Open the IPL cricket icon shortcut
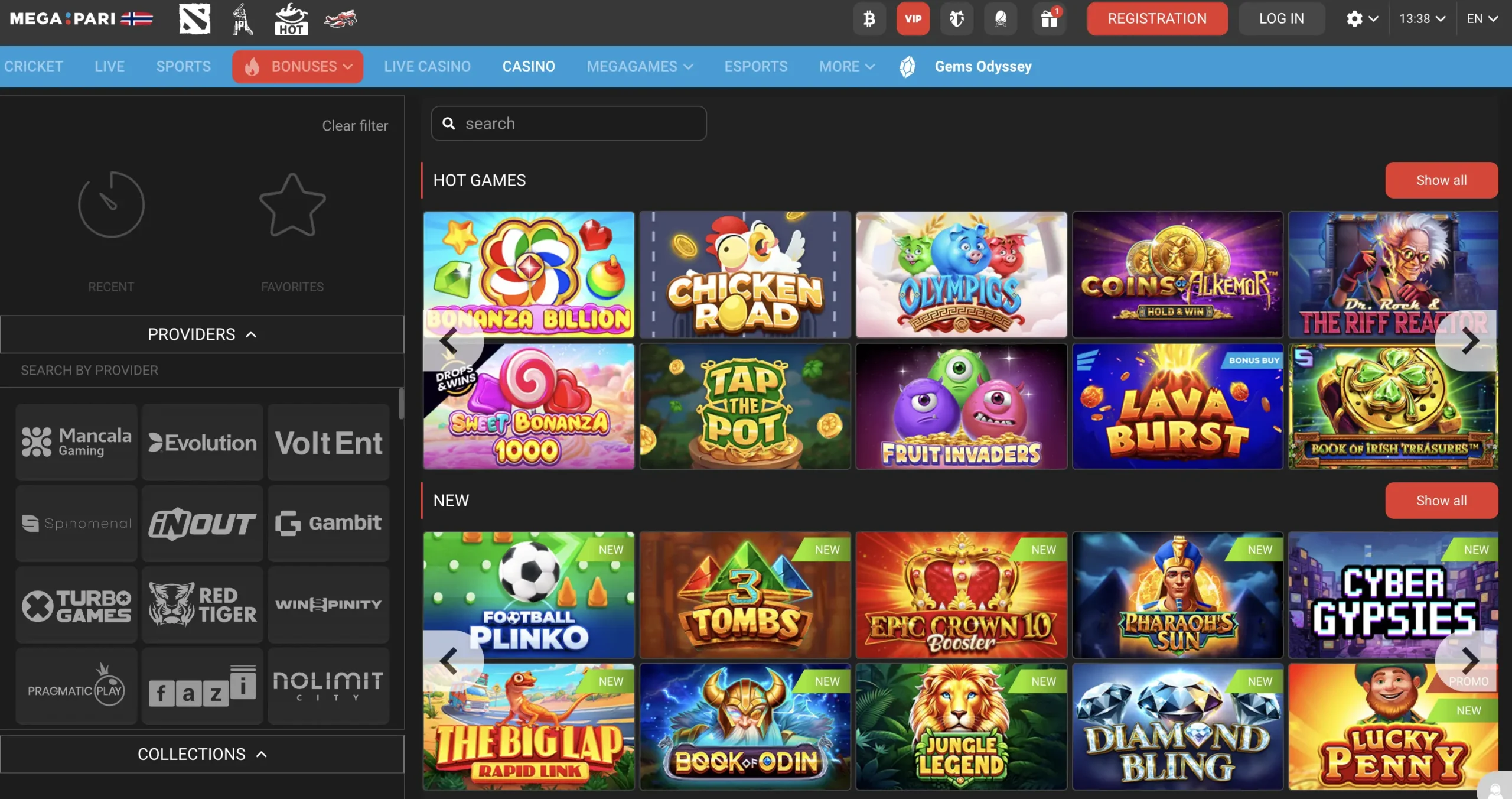Viewport: 1512px width, 799px height. (x=242, y=19)
